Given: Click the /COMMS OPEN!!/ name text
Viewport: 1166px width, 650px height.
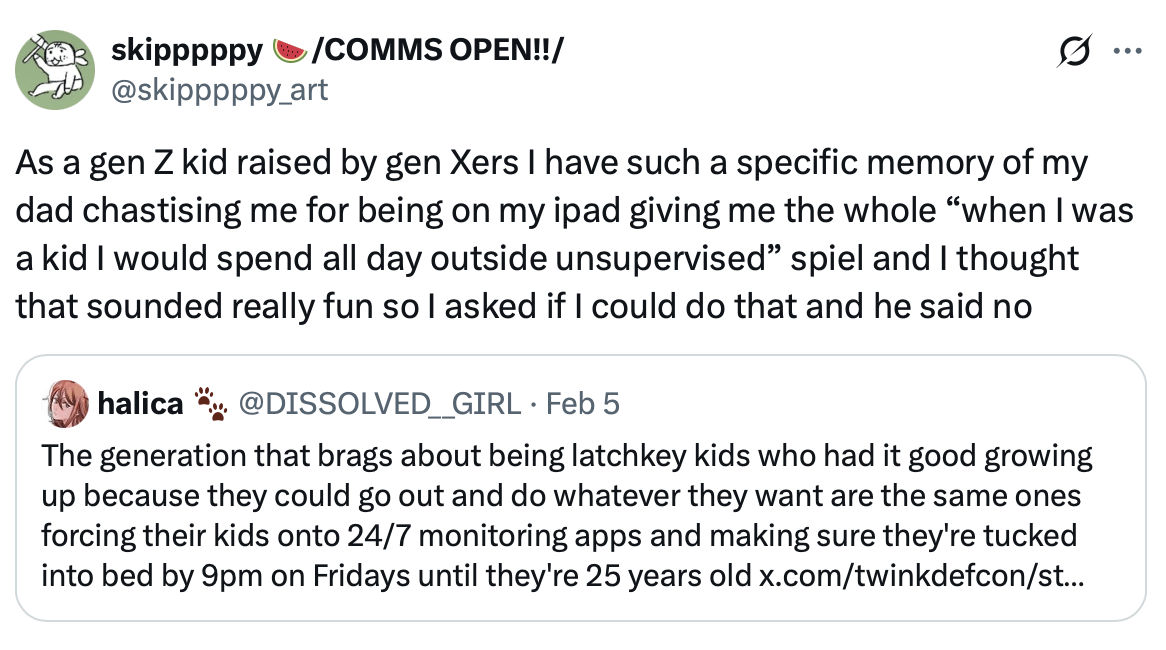Looking at the screenshot, I should click(x=437, y=49).
